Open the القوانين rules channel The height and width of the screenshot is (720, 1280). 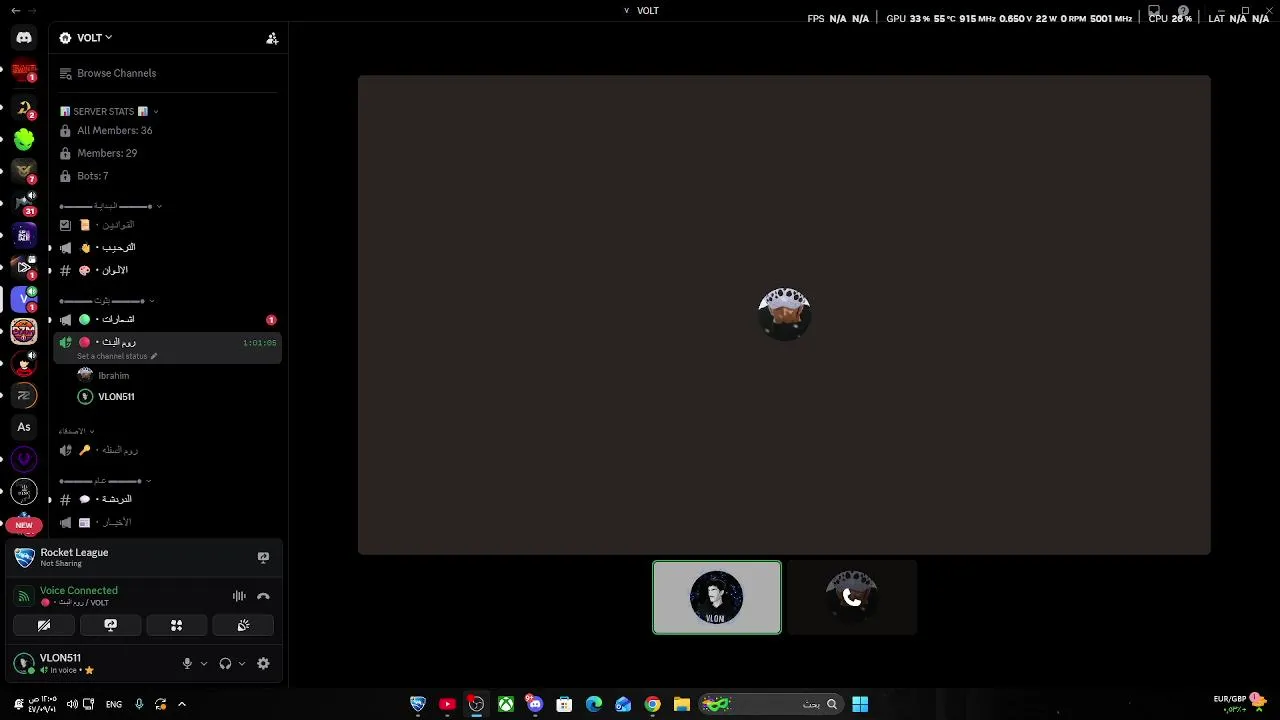[x=167, y=225]
